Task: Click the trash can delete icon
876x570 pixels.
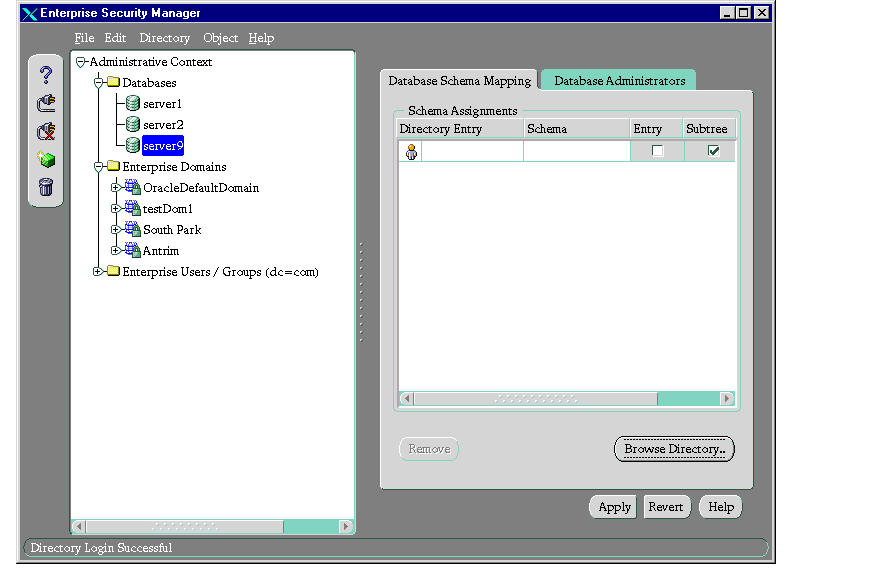Action: 46,187
